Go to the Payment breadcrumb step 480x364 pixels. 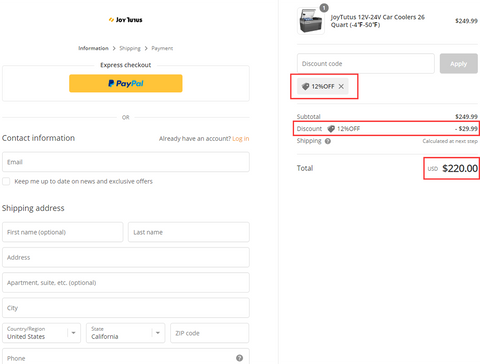162,48
